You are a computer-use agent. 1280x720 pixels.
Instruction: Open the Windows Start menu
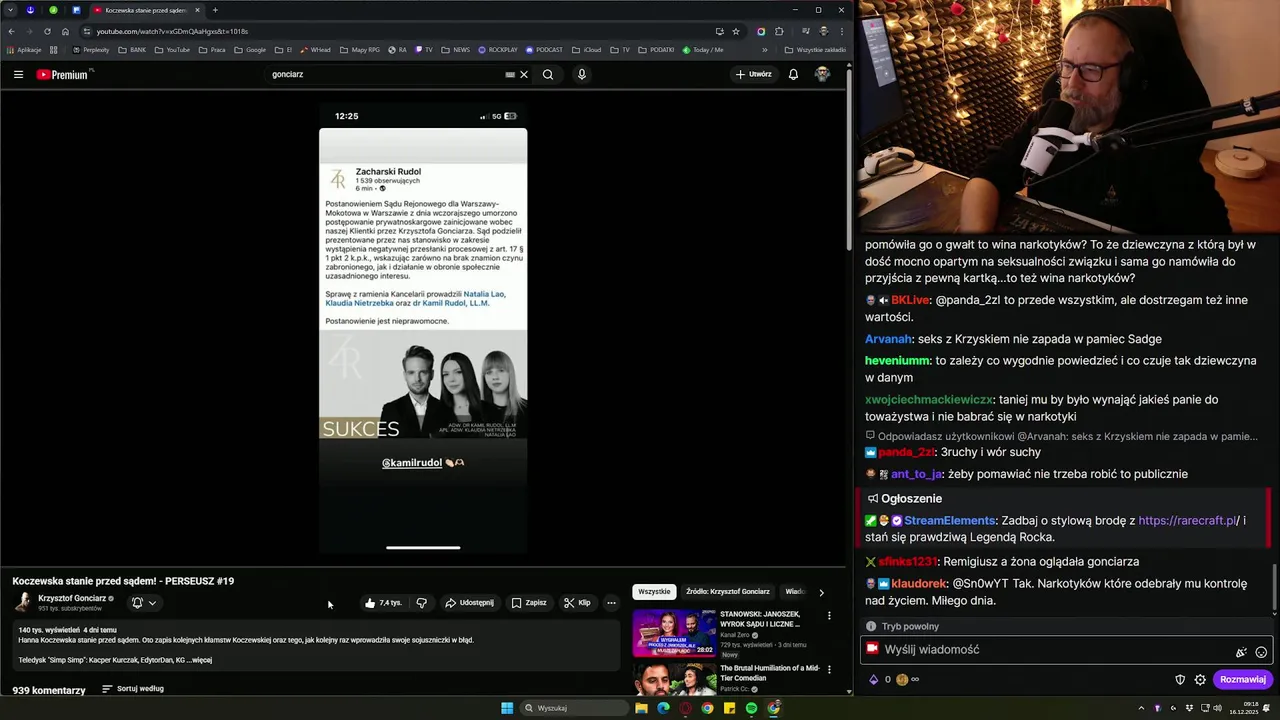click(x=507, y=708)
